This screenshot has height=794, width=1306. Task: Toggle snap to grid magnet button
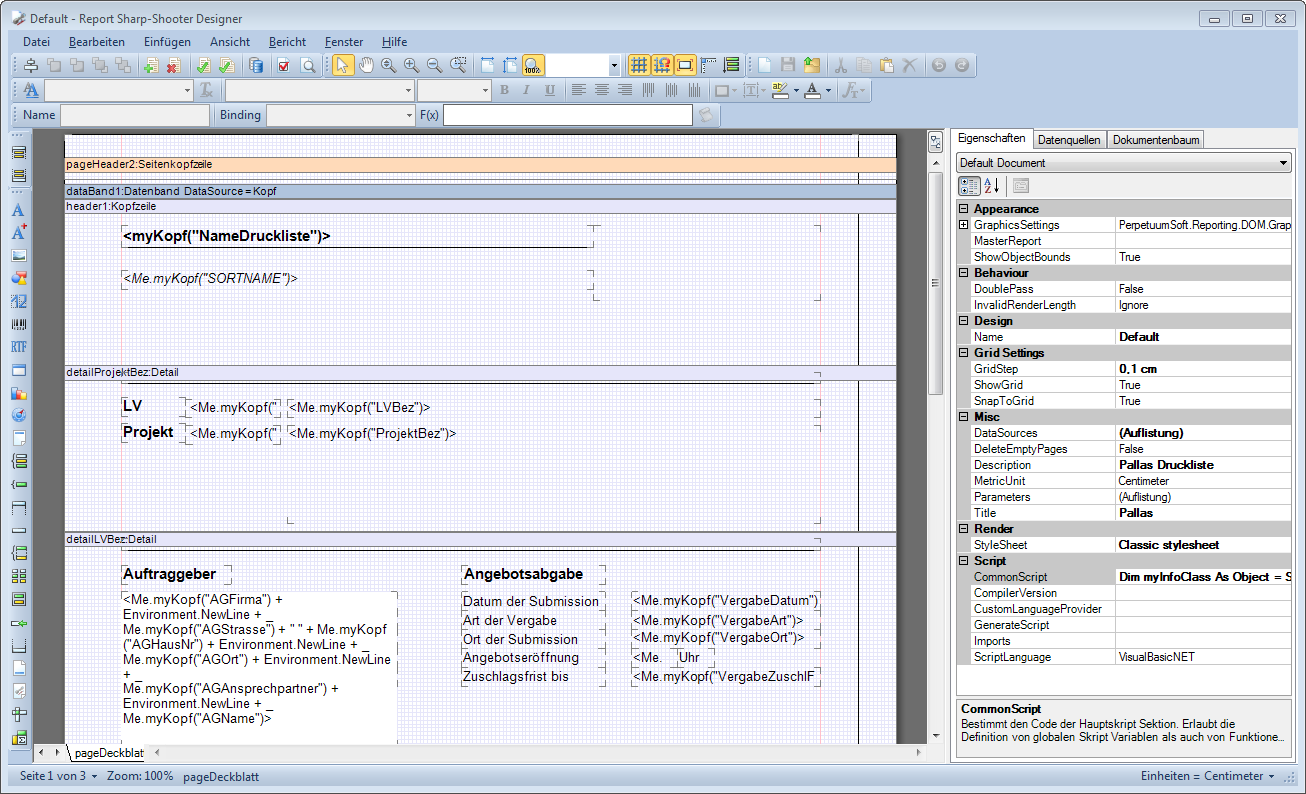[662, 66]
